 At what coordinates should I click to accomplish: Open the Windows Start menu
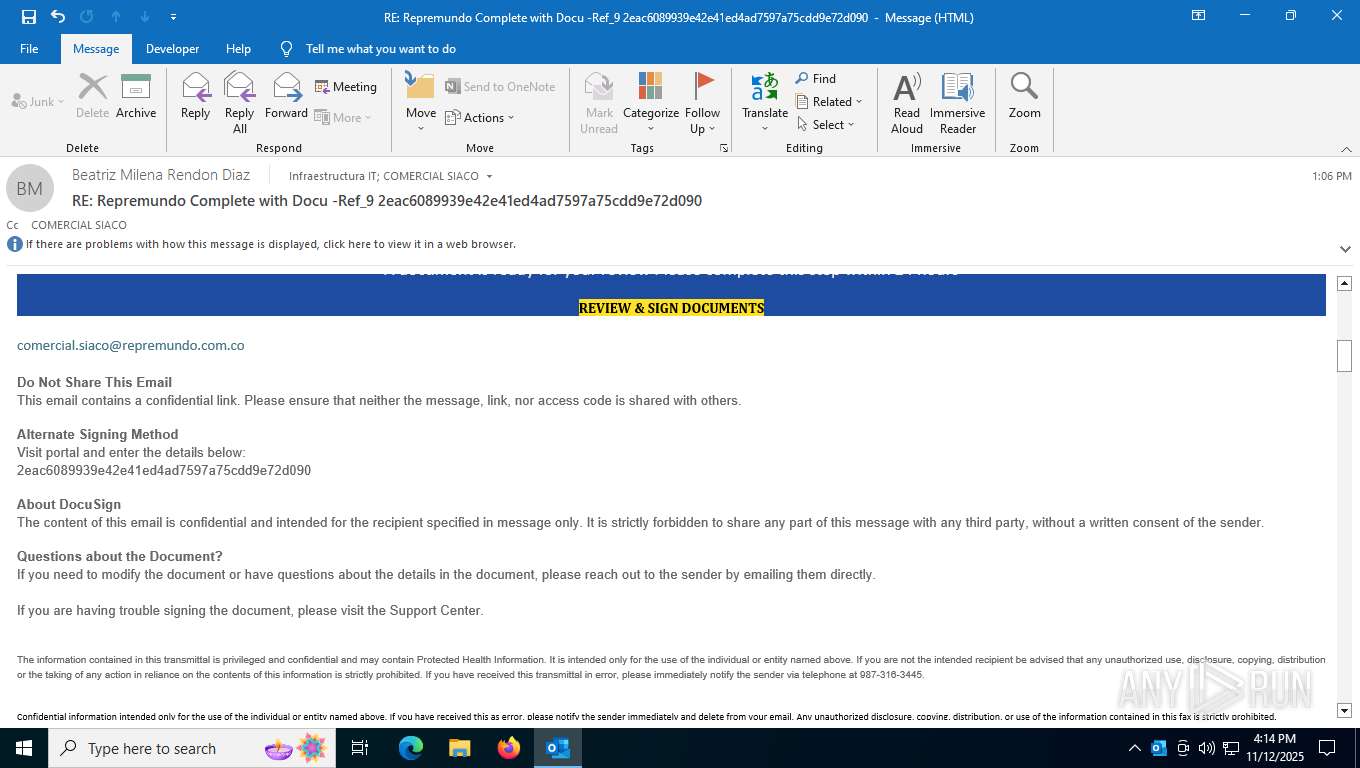coord(23,748)
